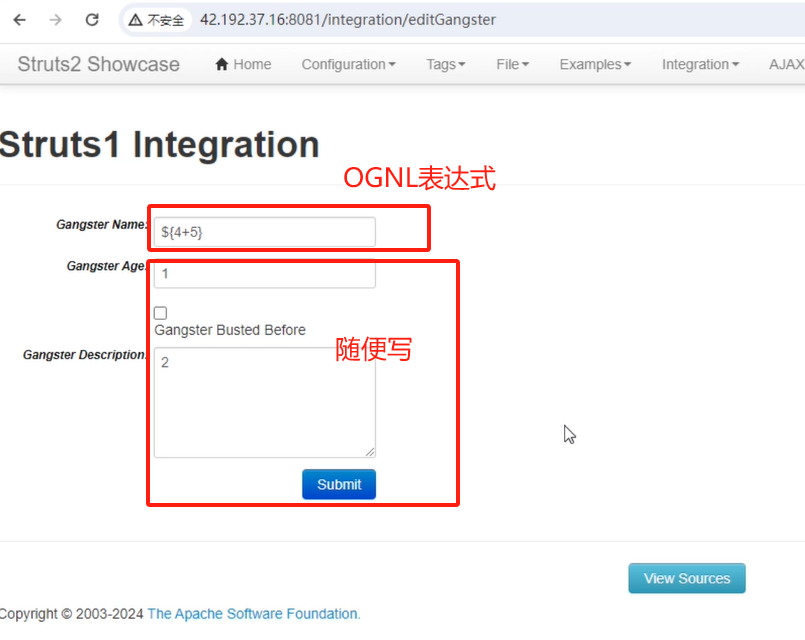The image size is (805, 640).
Task: Select the URL in the address bar
Action: (x=348, y=20)
